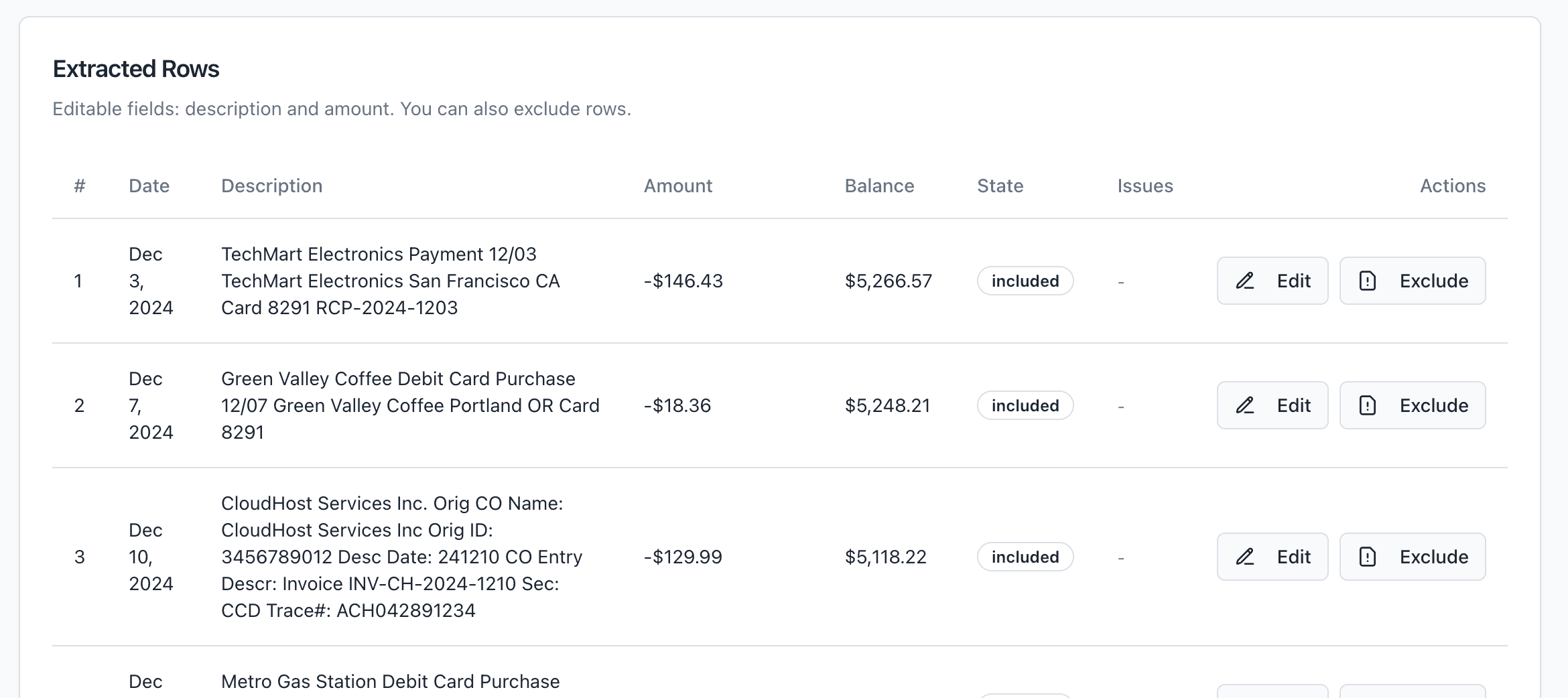Screen dimensions: 1568x698
Task: Click the State column header
Action: coord(1000,186)
